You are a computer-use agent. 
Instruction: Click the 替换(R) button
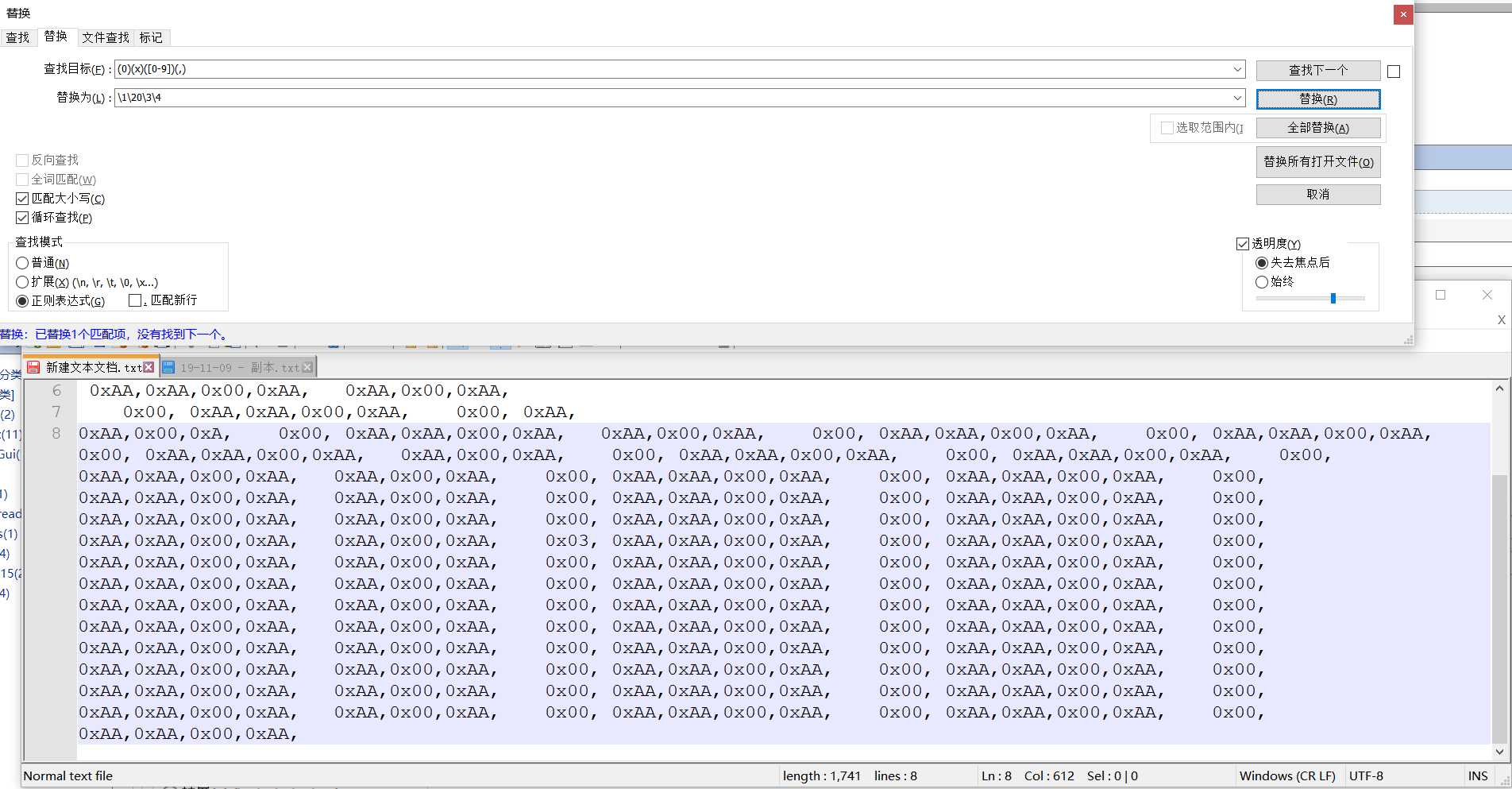point(1318,99)
